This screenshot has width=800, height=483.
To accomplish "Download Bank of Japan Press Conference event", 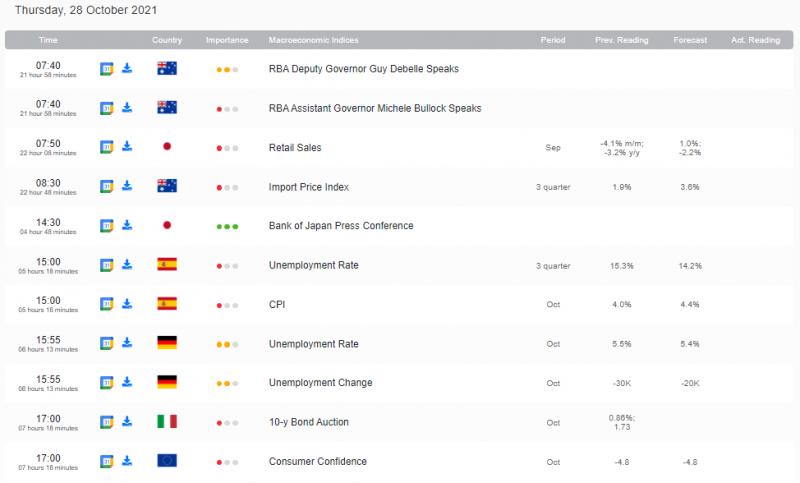I will tap(127, 226).
